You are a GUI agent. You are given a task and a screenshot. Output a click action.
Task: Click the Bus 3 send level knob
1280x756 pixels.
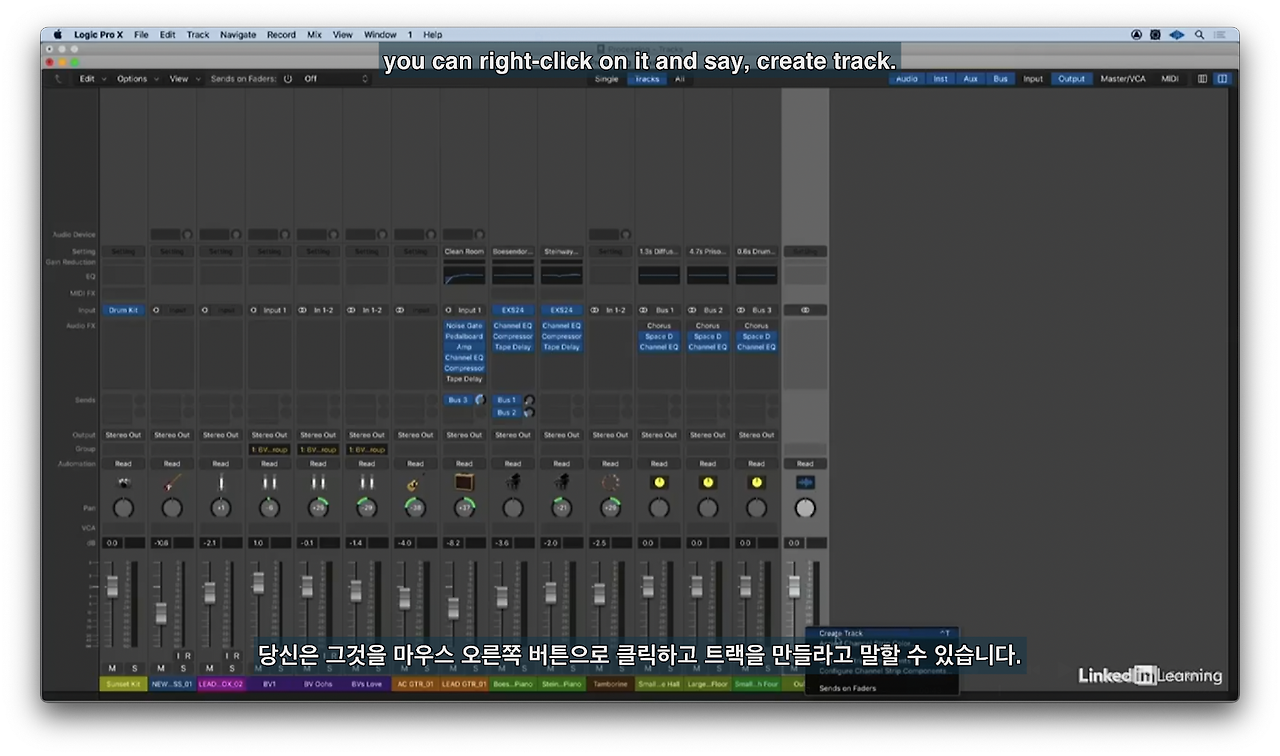click(480, 400)
